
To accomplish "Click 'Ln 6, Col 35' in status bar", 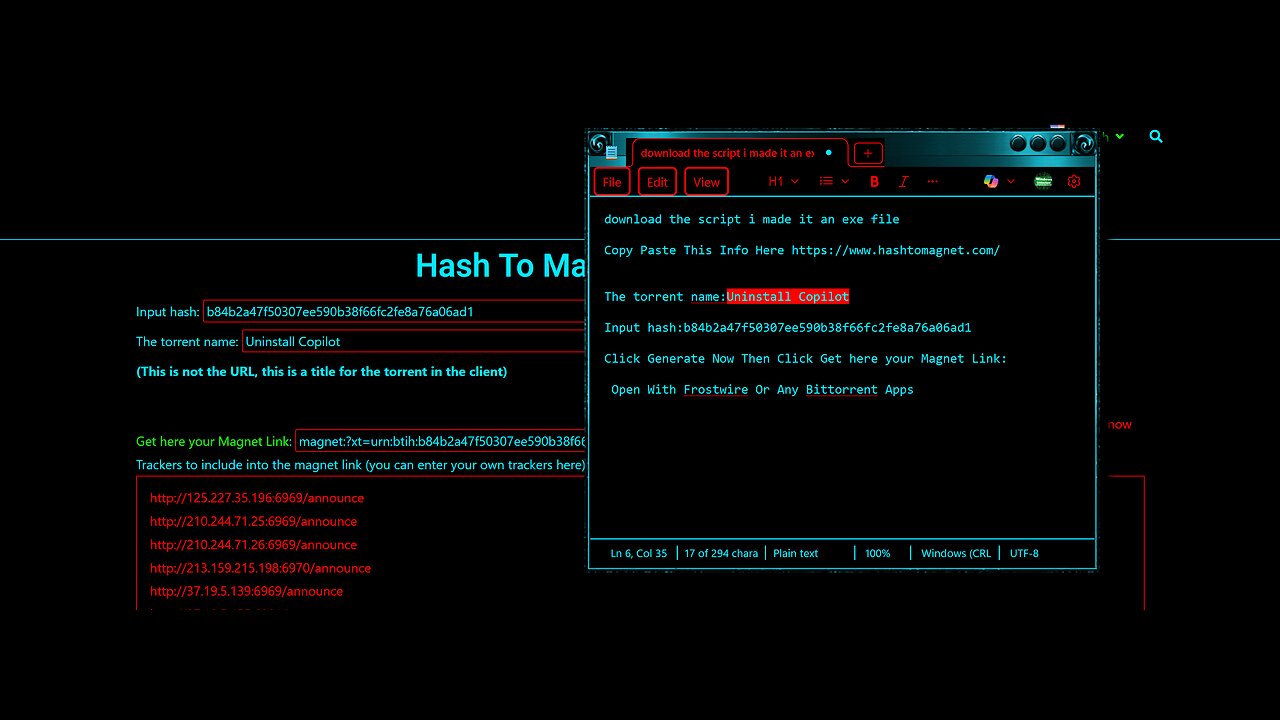I will pyautogui.click(x=639, y=553).
